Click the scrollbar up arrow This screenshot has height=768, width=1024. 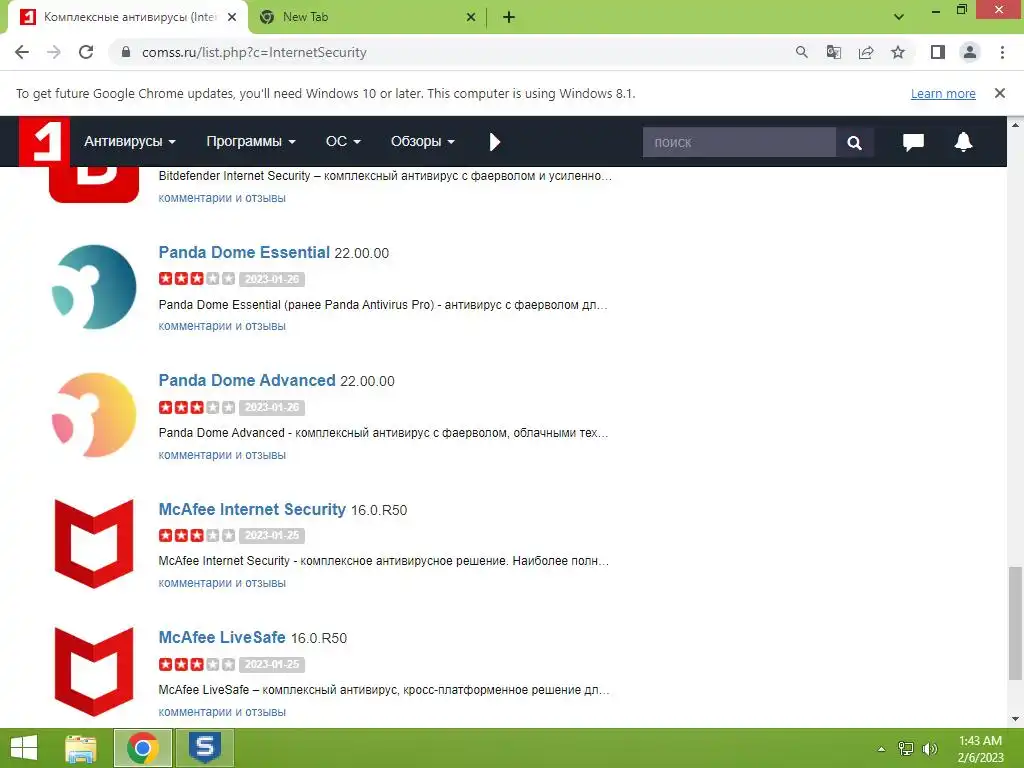pyautogui.click(x=1014, y=124)
